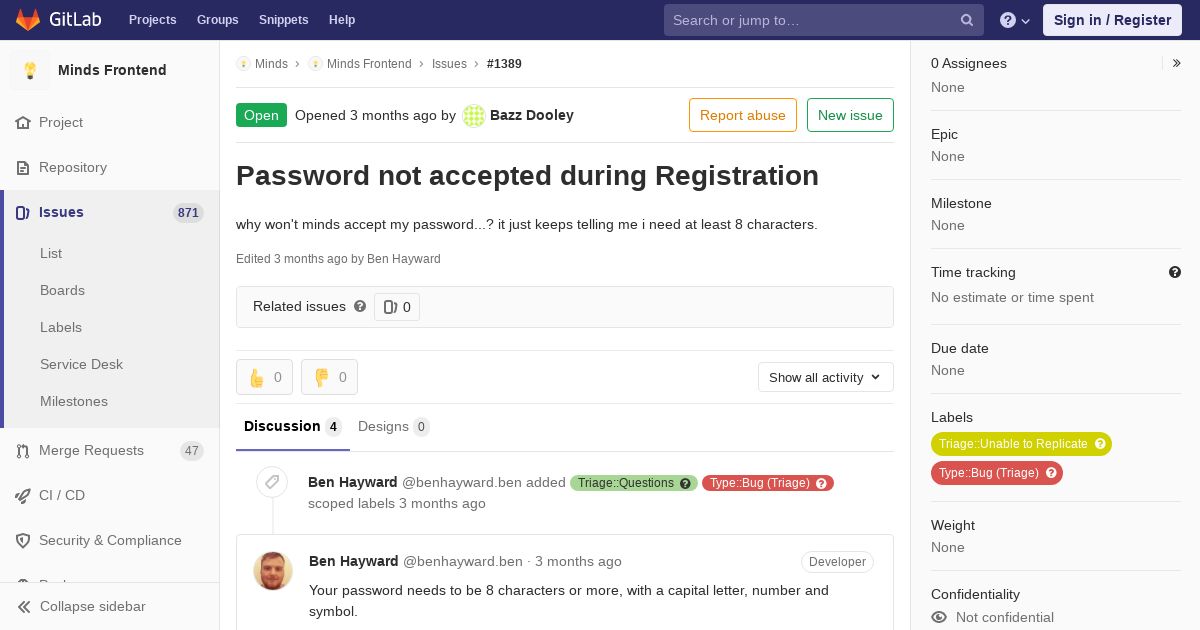
Task: Click the related issues count badge
Action: (397, 307)
